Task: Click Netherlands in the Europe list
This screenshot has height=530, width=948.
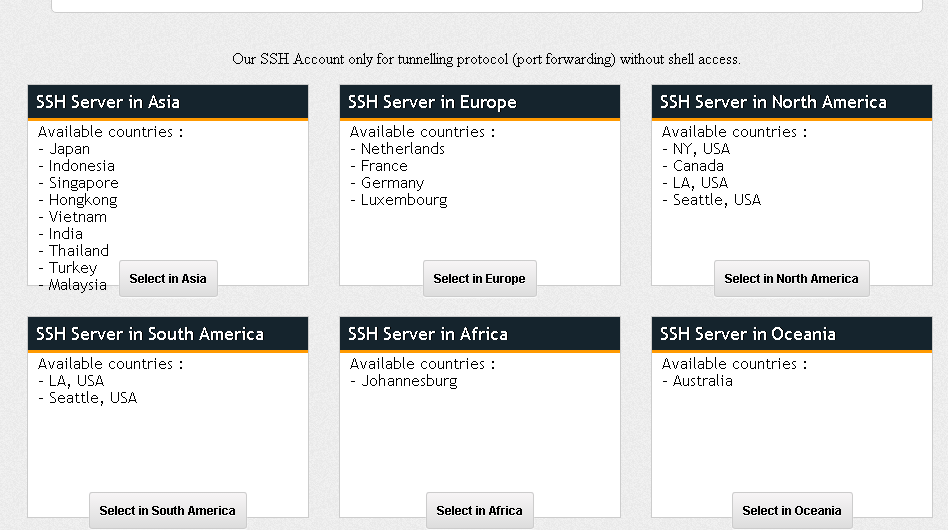Action: pyautogui.click(x=403, y=149)
